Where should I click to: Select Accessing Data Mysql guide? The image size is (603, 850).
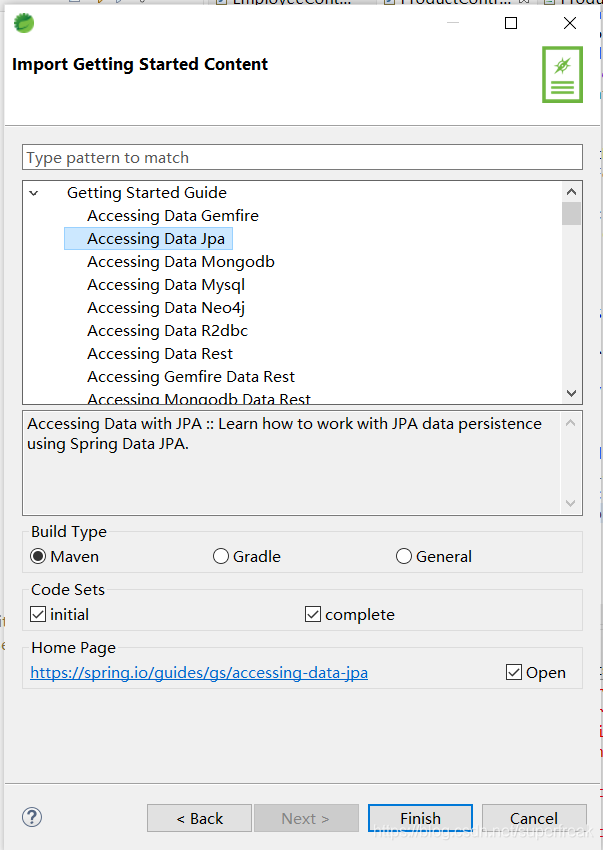[166, 285]
